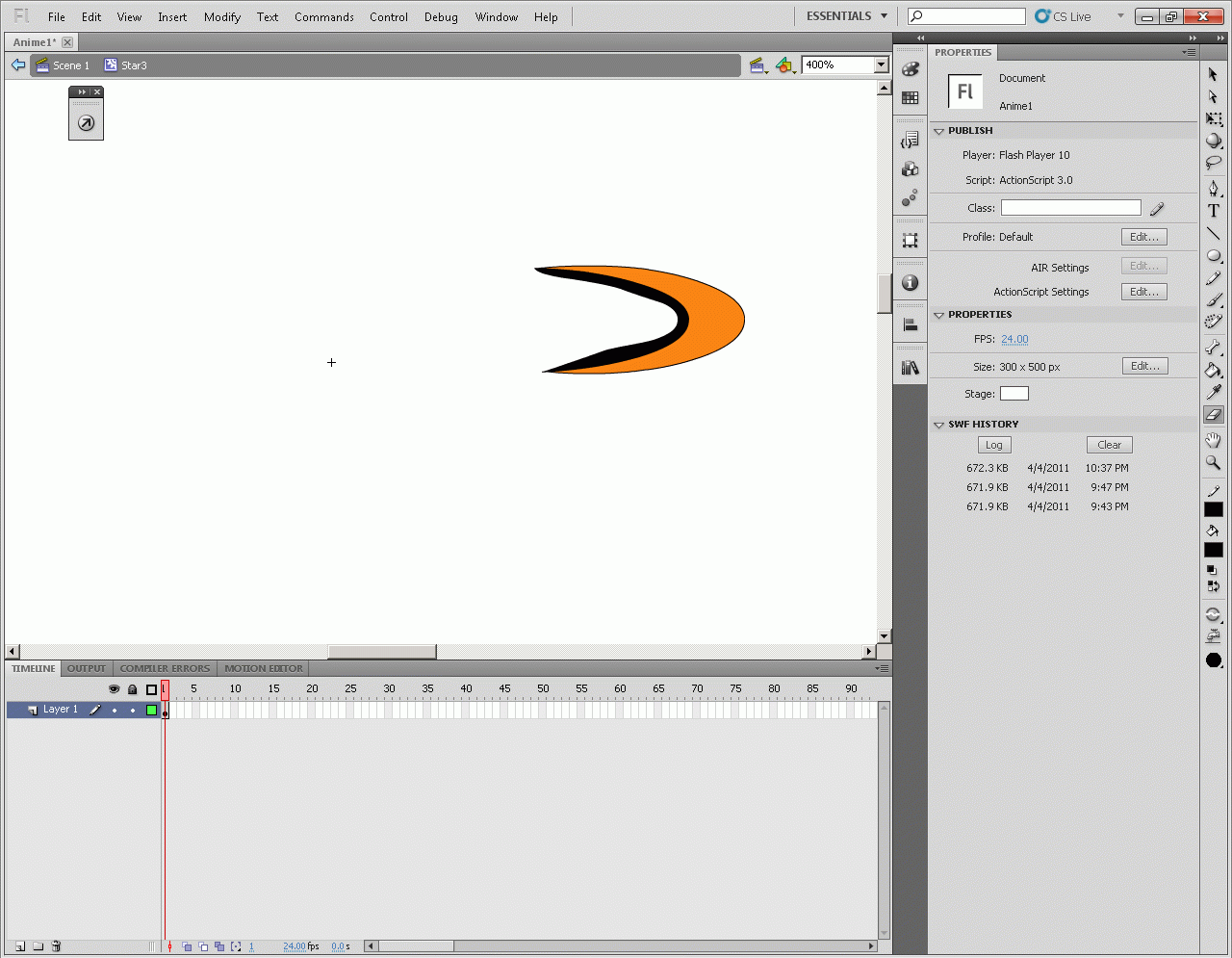Click the Delete layer trash icon

tap(57, 946)
